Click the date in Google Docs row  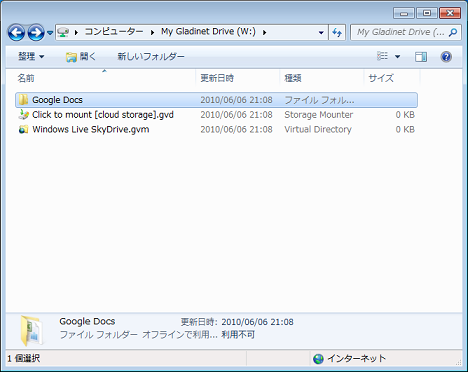tap(236, 100)
